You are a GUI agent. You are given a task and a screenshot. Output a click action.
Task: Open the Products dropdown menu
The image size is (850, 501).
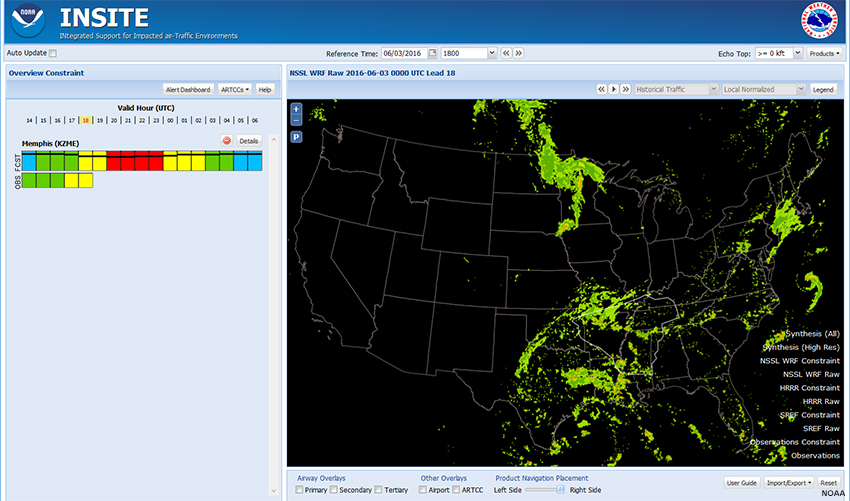tap(824, 54)
